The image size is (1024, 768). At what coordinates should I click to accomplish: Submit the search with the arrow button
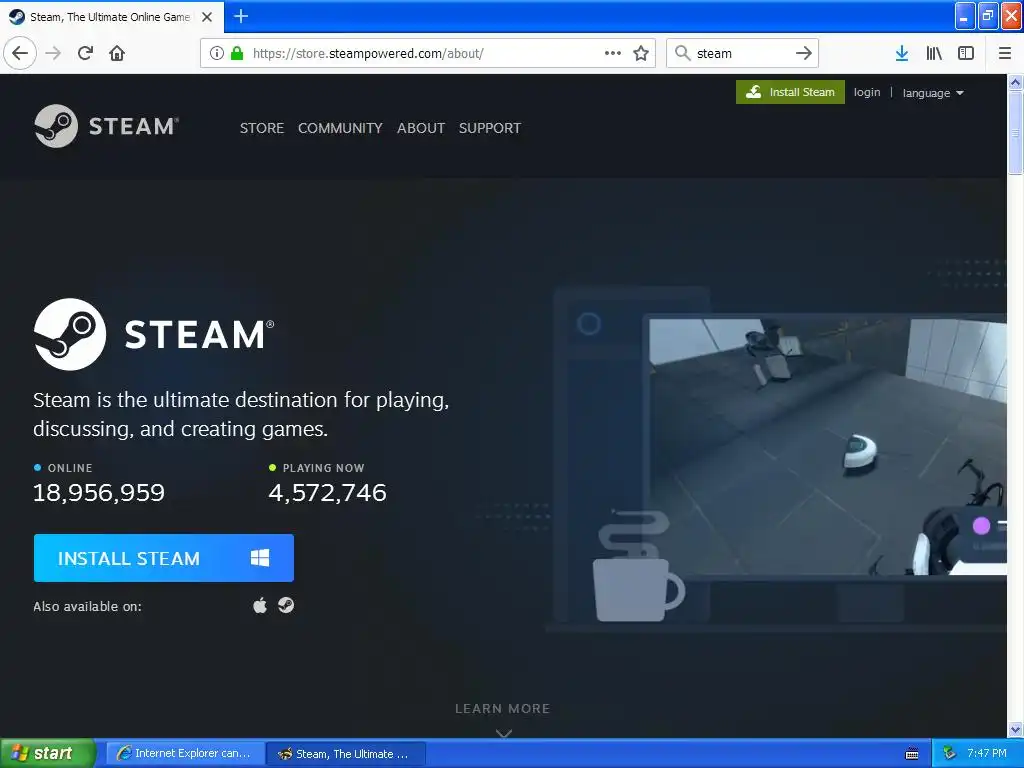tap(804, 53)
